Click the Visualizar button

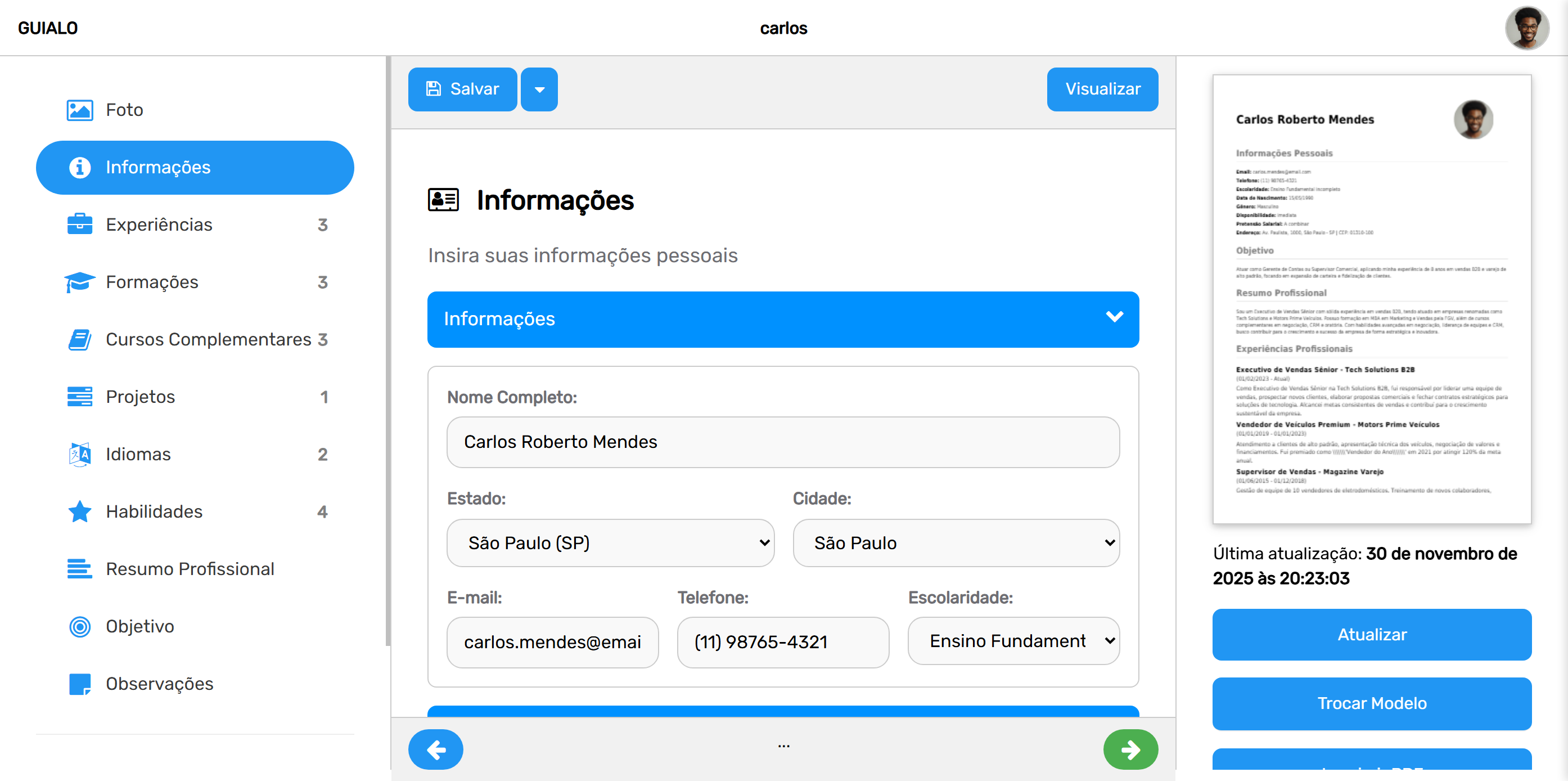(1102, 89)
